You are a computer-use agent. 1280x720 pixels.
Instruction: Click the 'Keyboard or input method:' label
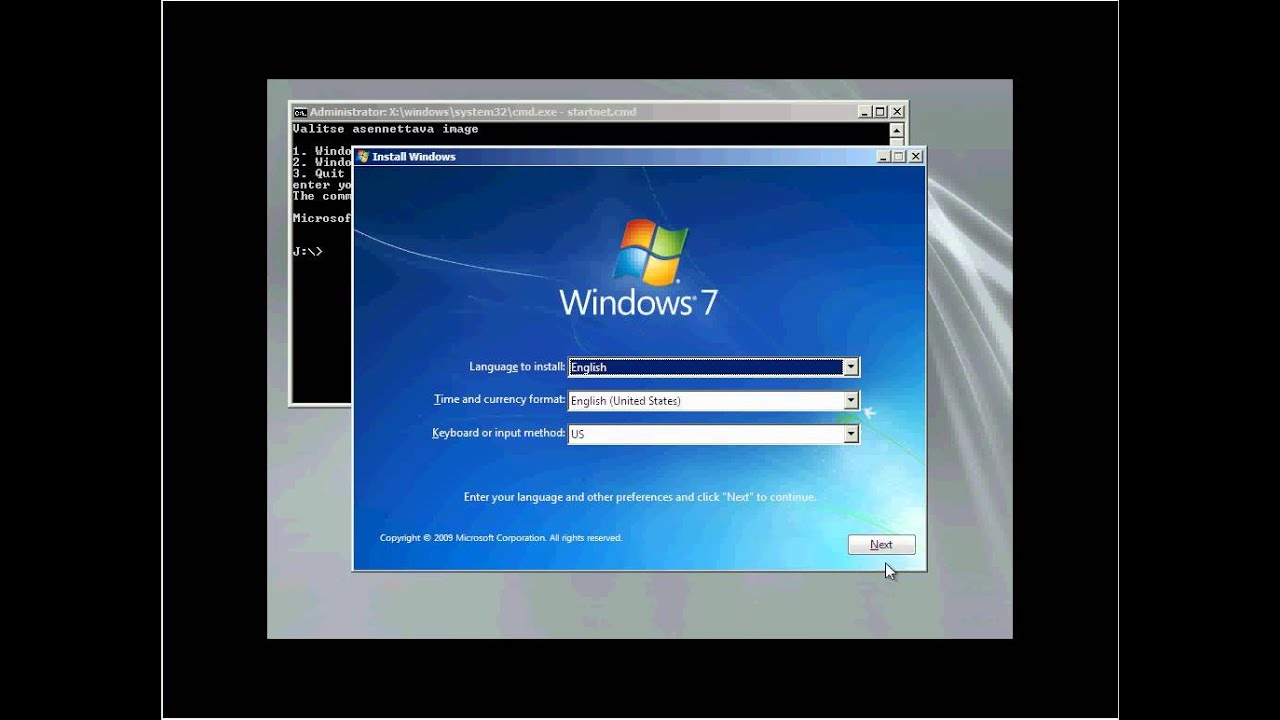tap(498, 433)
